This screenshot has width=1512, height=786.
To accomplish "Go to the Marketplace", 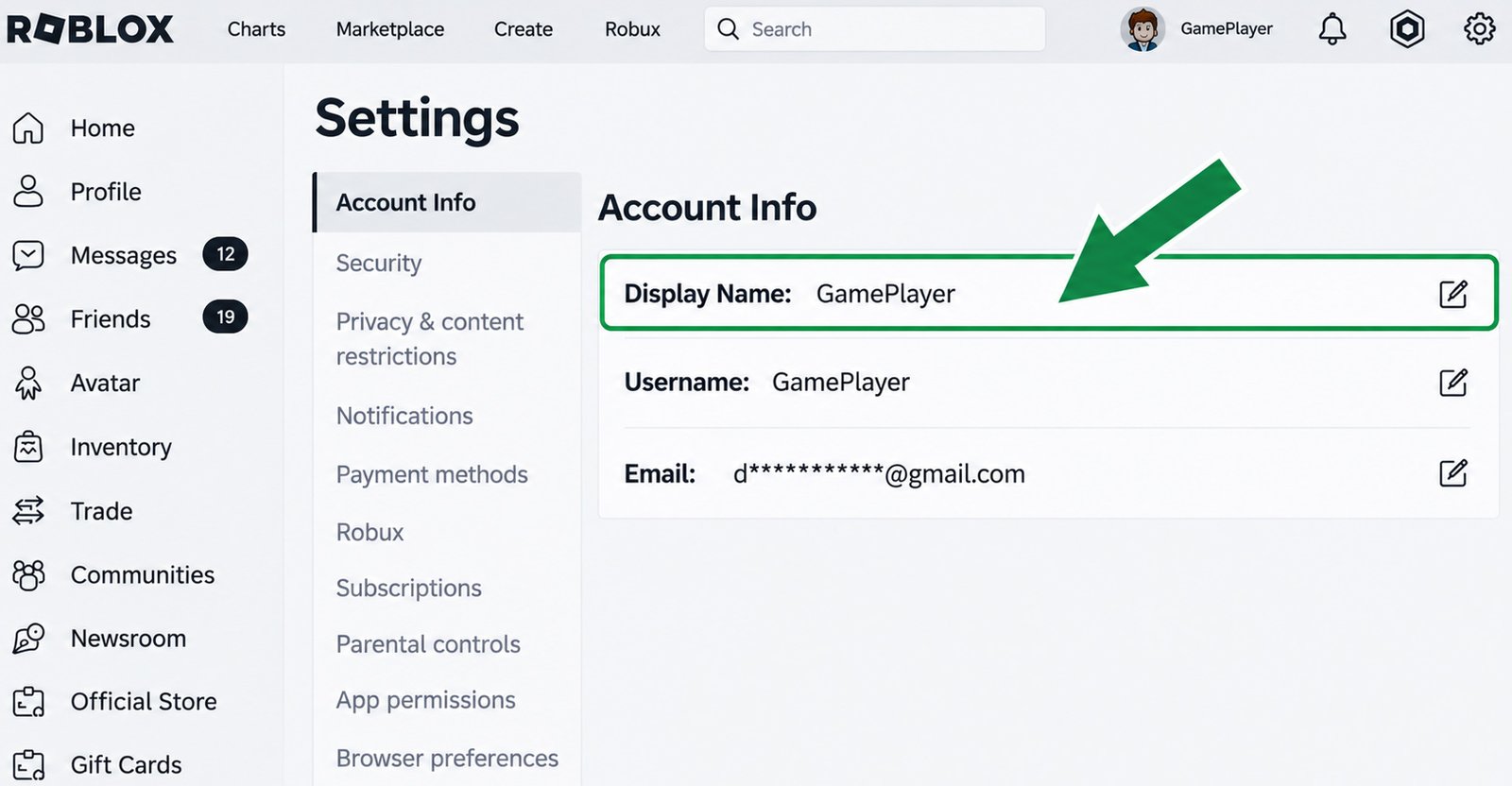I will [x=390, y=29].
